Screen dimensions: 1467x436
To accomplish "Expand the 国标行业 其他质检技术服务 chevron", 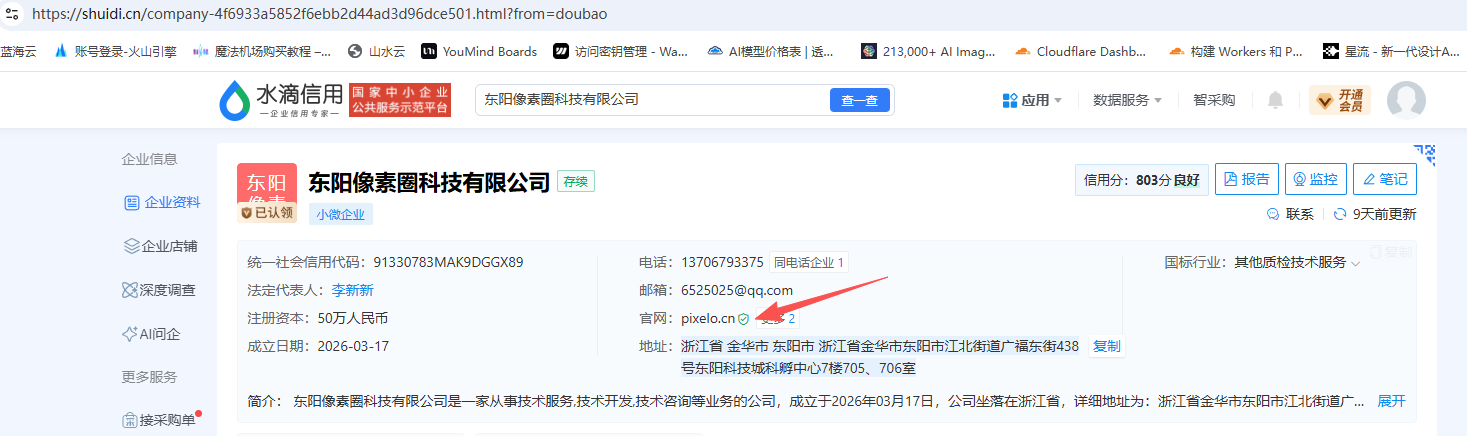I will 1356,263.
